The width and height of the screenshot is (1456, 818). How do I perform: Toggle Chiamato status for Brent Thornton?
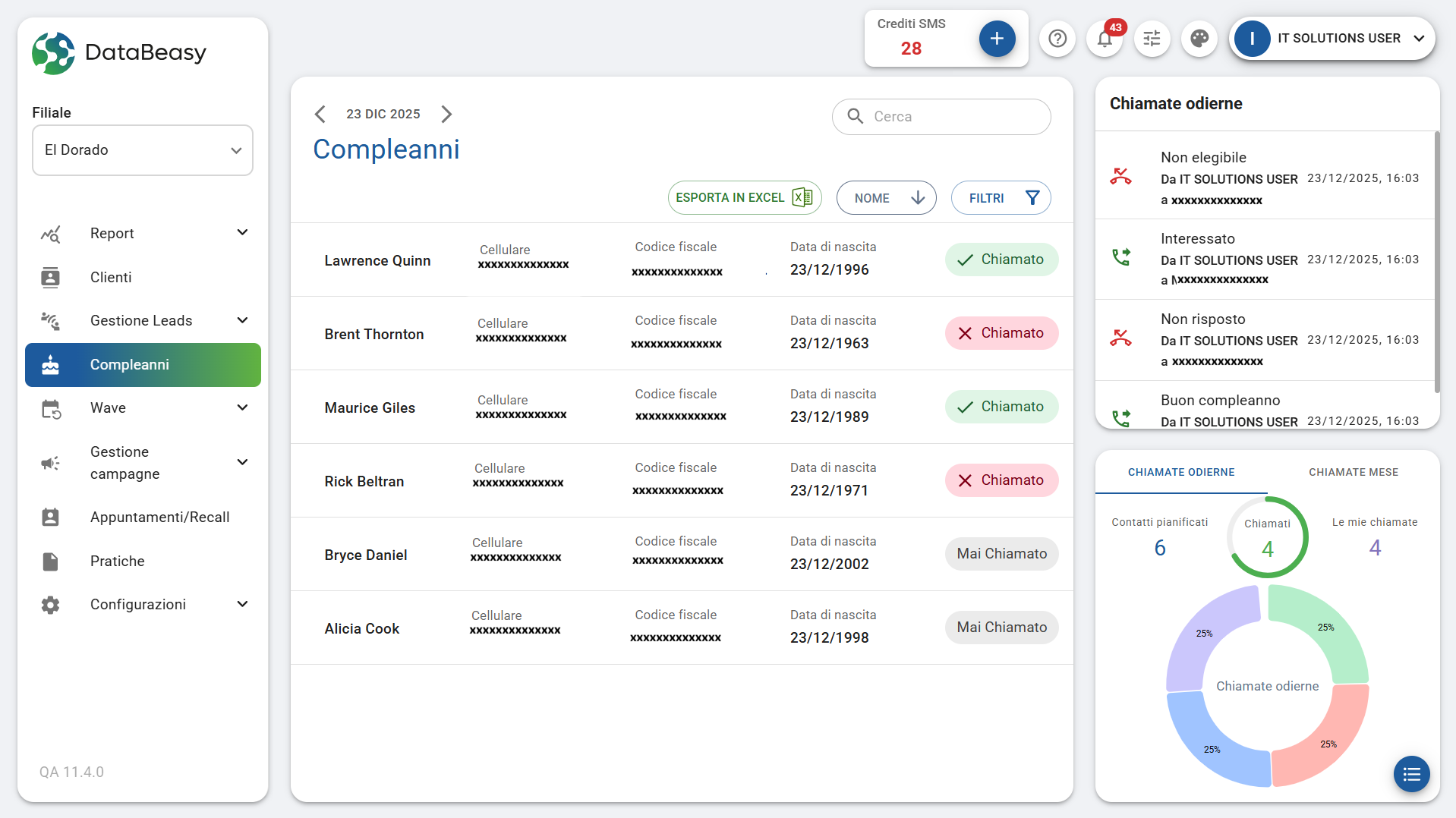click(1001, 333)
